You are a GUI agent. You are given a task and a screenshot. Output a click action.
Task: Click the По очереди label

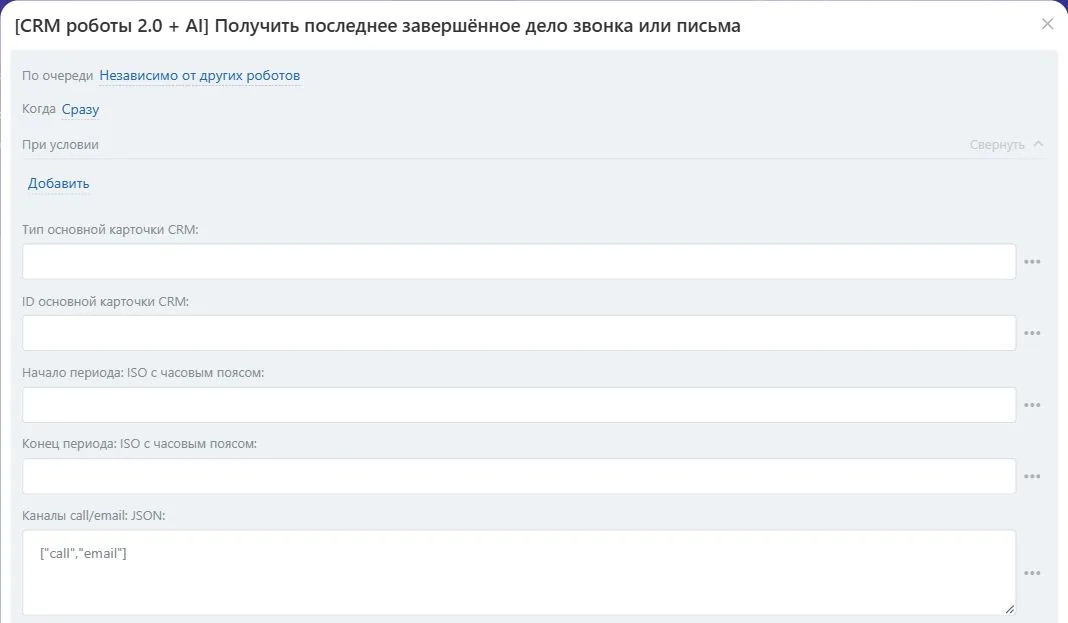tap(58, 76)
